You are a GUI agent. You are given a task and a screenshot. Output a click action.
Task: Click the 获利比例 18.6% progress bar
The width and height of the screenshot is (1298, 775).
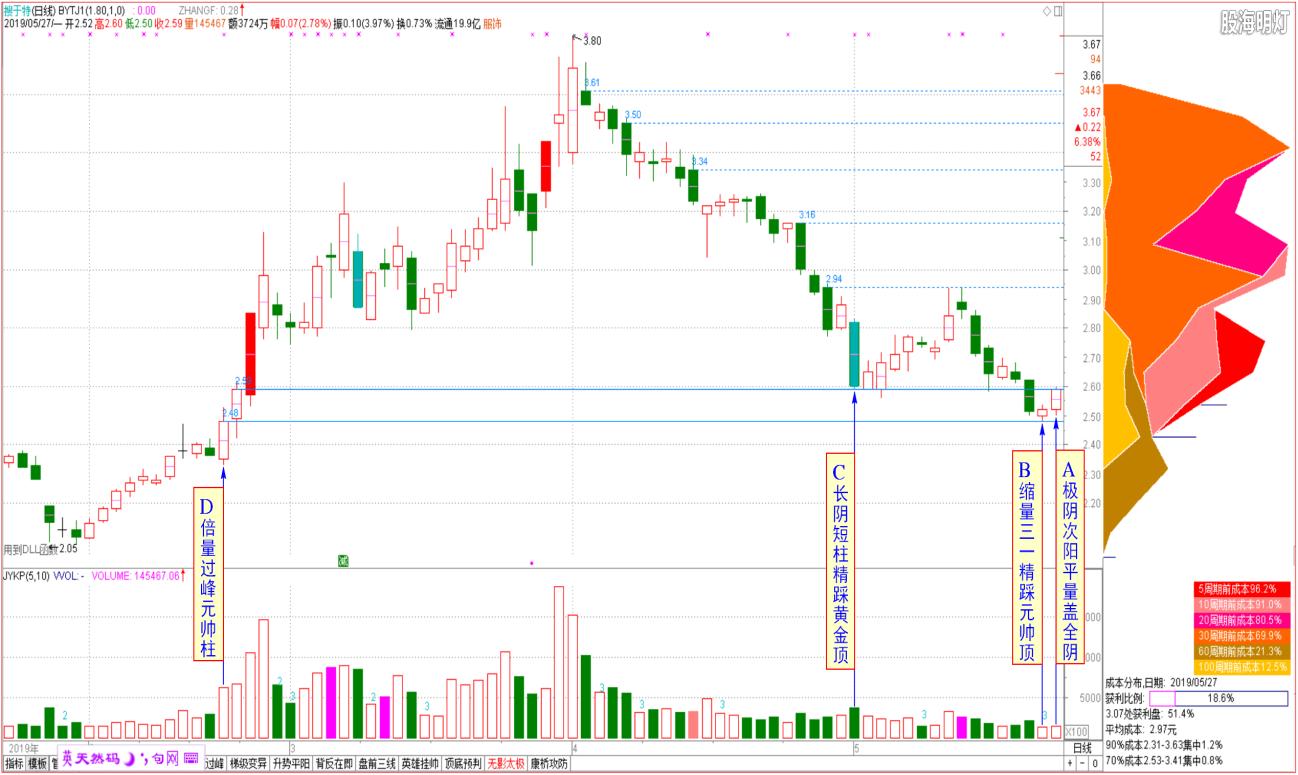[1218, 698]
